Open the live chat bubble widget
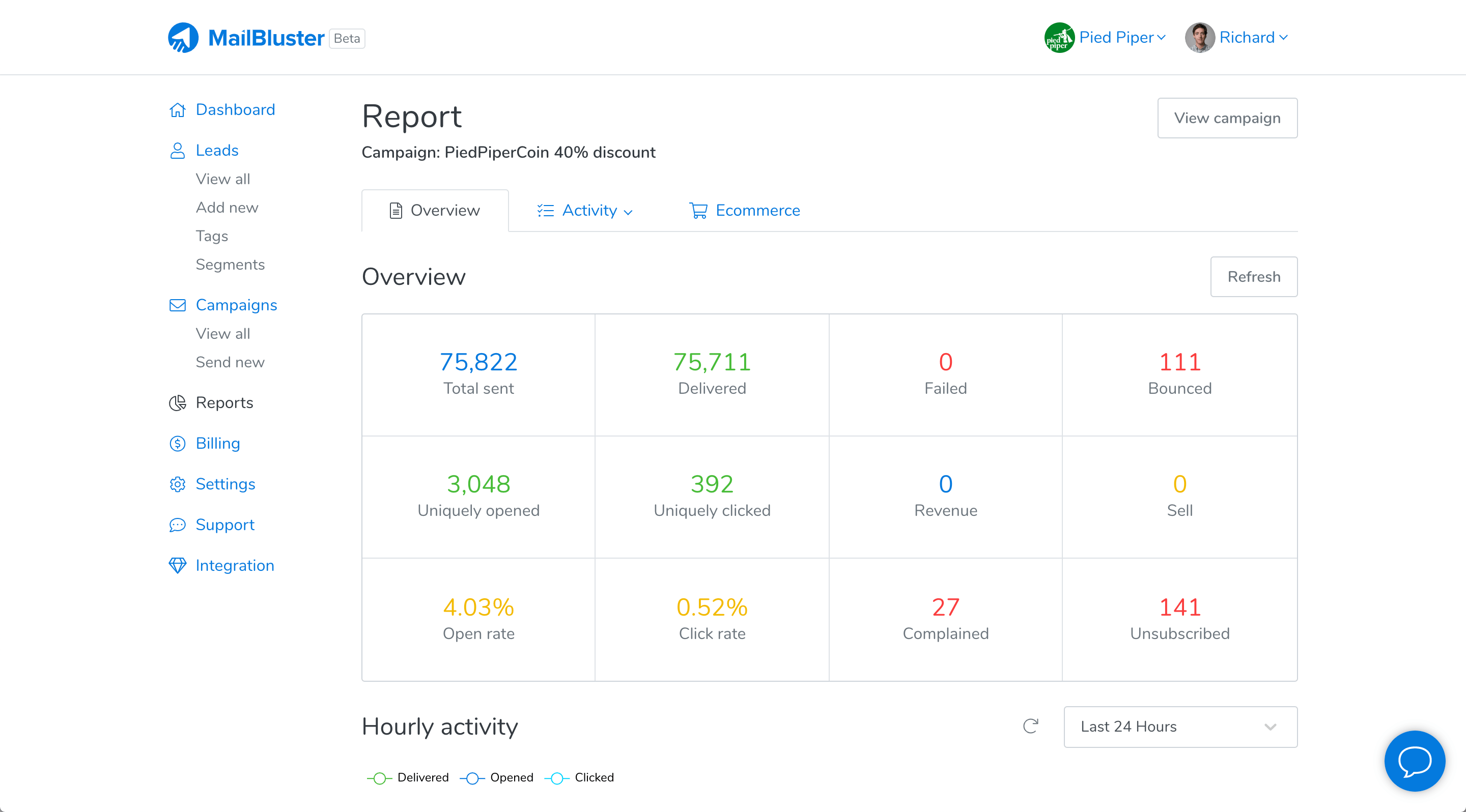1466x812 pixels. click(x=1414, y=761)
